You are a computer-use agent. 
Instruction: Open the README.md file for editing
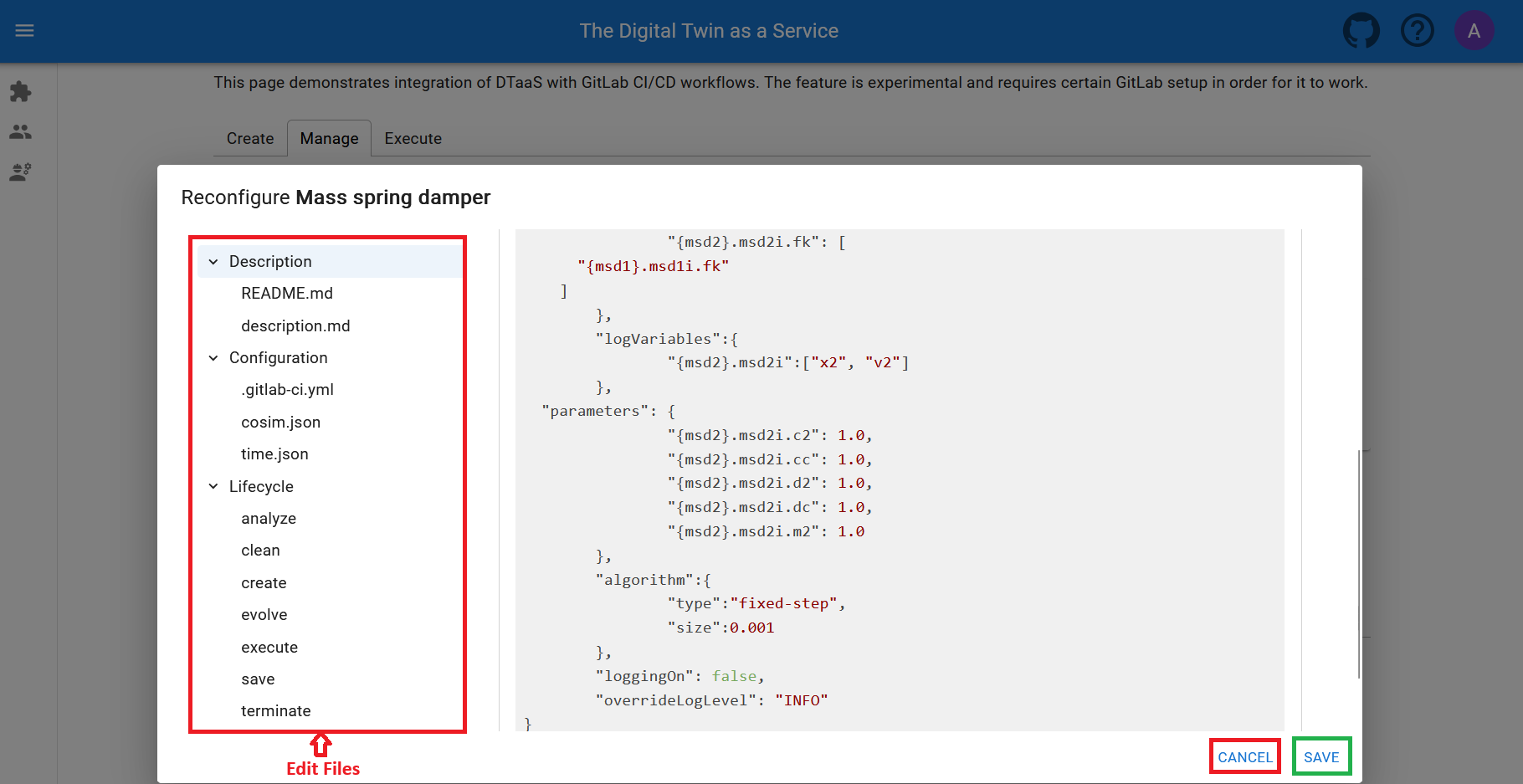pos(287,293)
